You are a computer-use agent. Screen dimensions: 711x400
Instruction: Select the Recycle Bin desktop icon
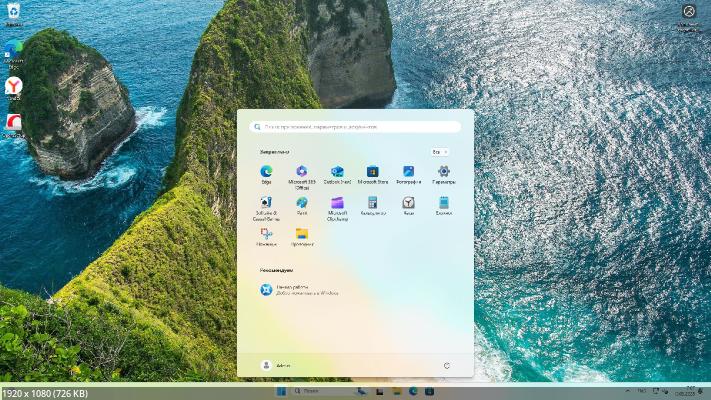click(14, 15)
